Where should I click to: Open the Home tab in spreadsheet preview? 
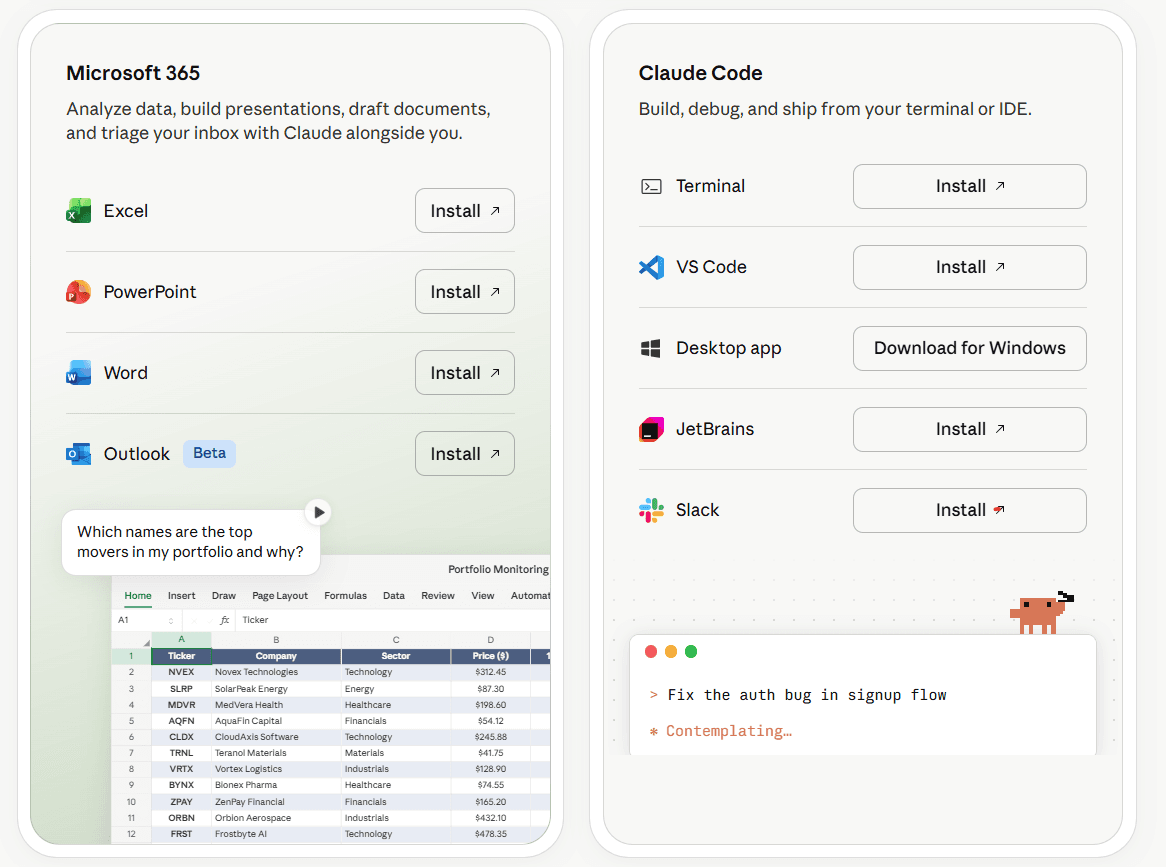pyautogui.click(x=138, y=596)
